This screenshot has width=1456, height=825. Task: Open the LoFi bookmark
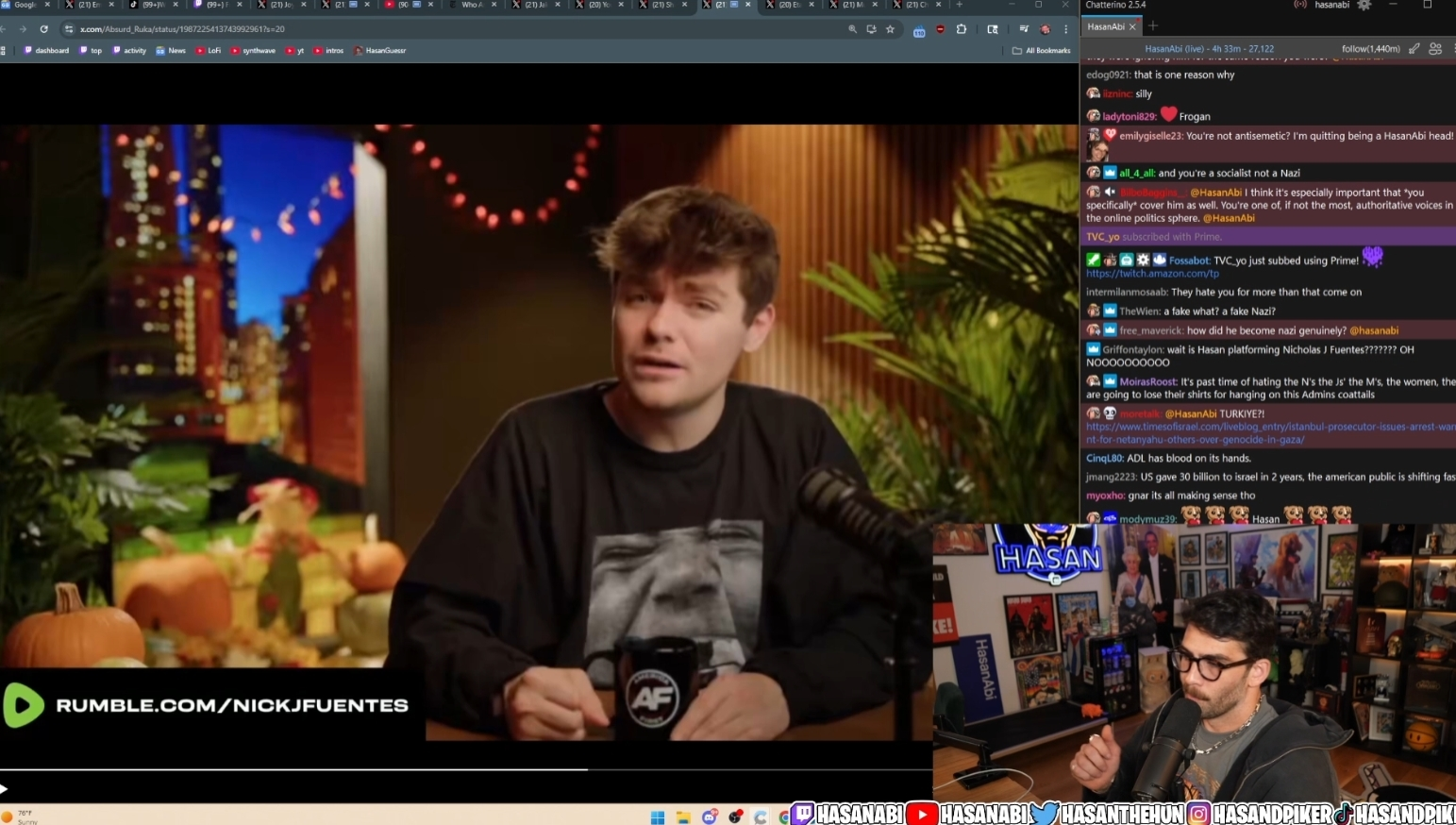[209, 50]
